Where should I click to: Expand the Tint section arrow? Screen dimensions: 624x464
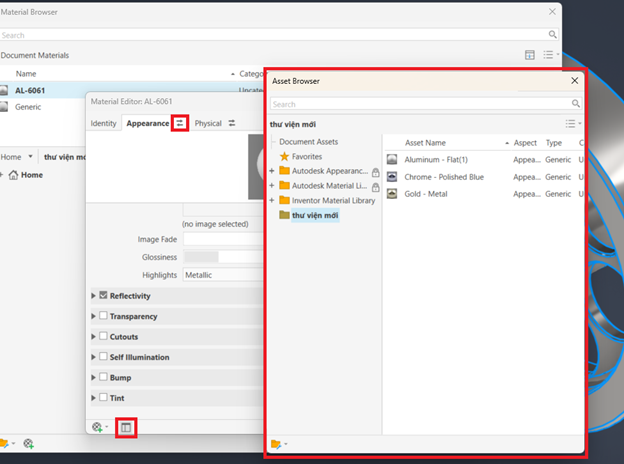tap(94, 398)
